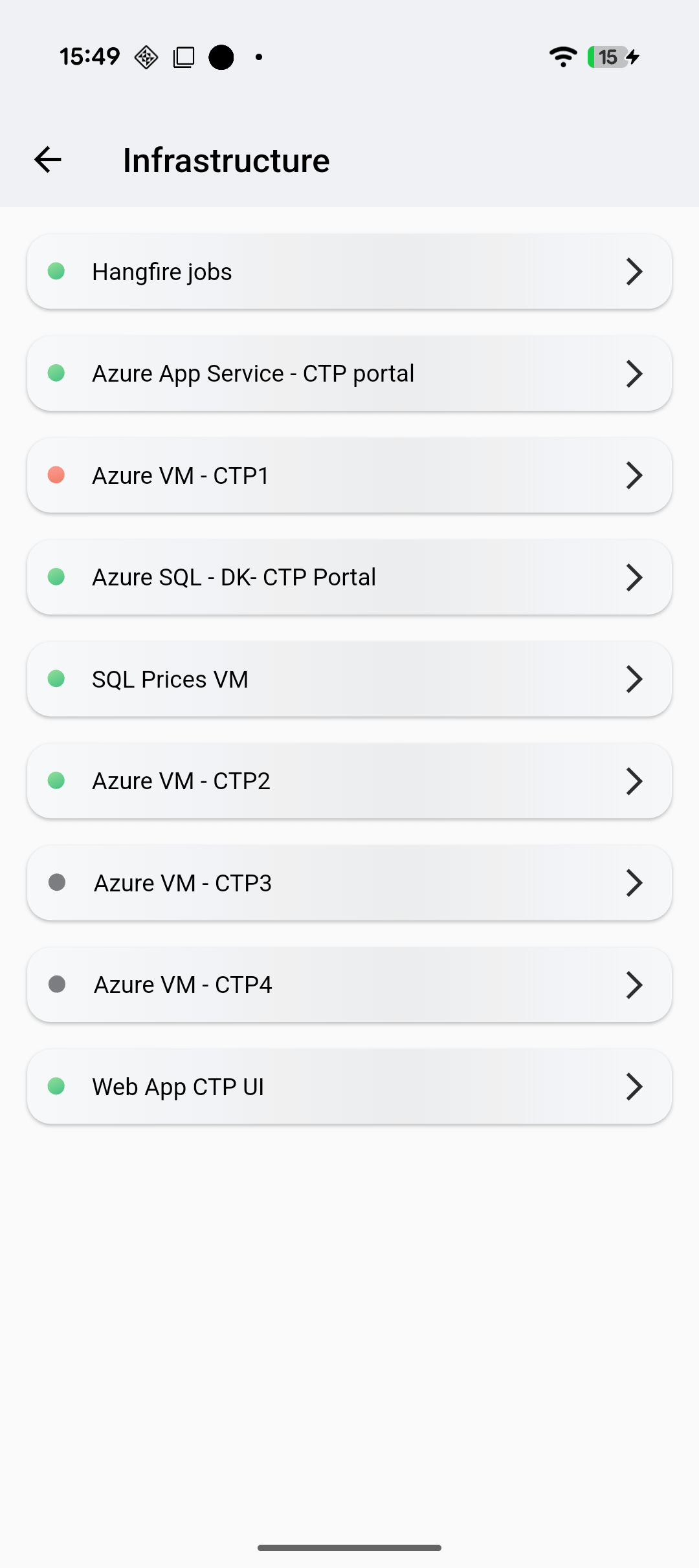
Task: Open the Web App CTP UI item
Action: tap(178, 1087)
